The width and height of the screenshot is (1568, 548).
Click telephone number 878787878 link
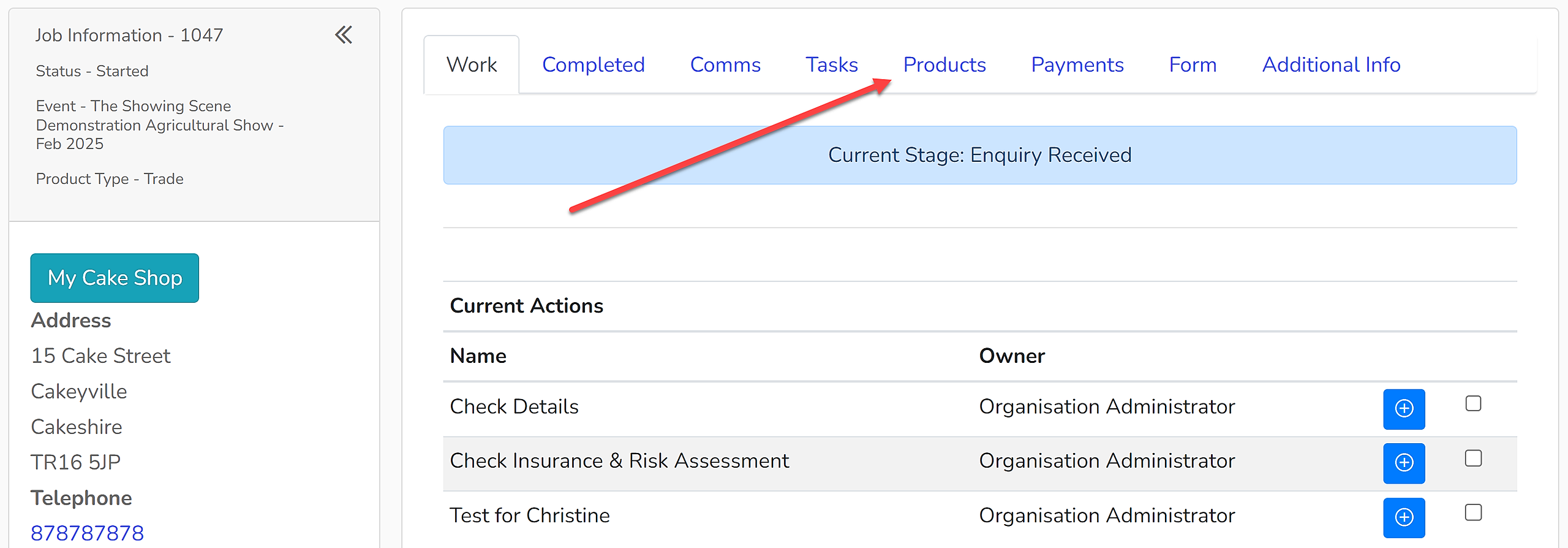click(x=87, y=533)
